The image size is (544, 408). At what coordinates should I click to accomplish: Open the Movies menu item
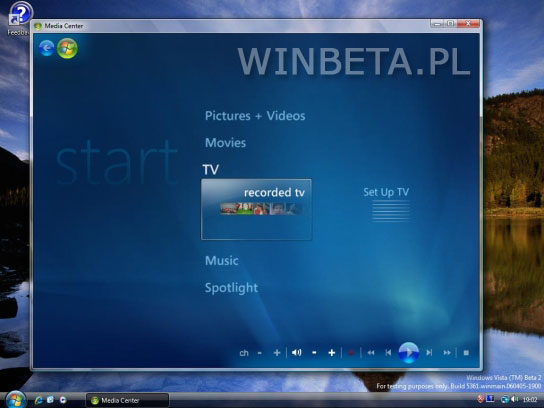tap(226, 143)
